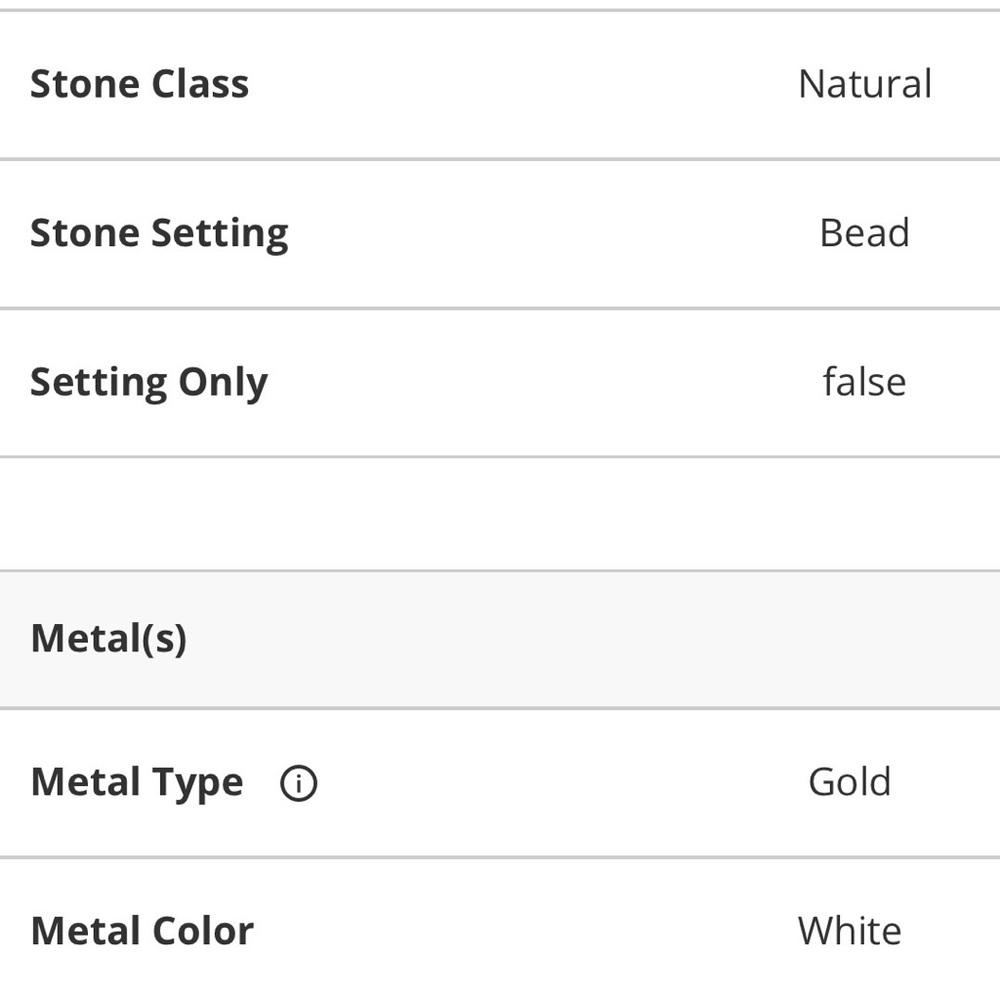
Task: Click the Stone Setting label
Action: [x=159, y=233]
